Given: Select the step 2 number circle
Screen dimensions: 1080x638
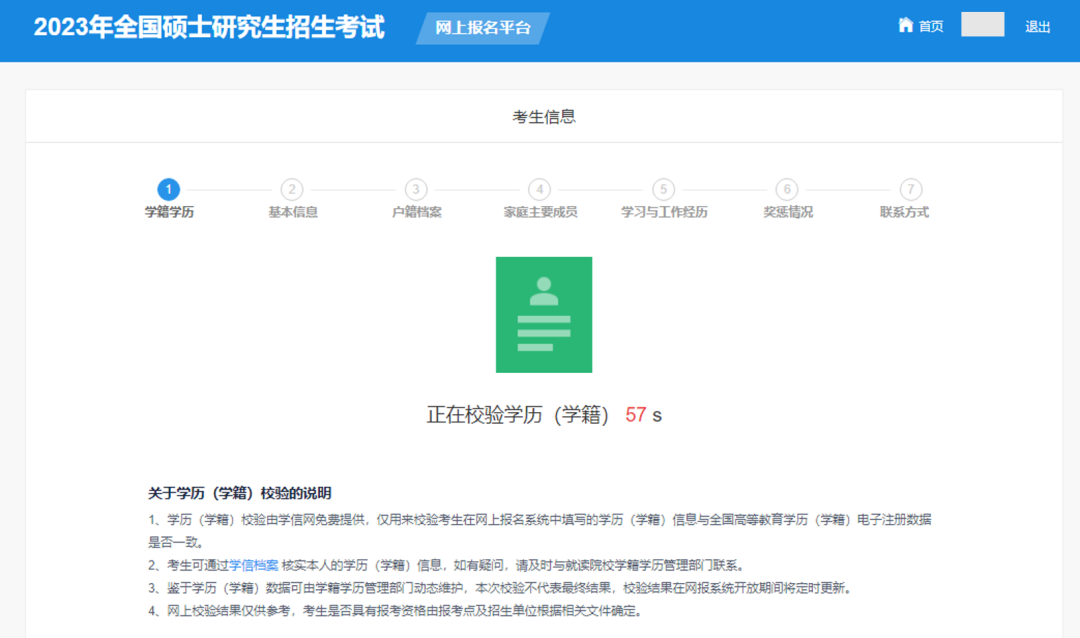Looking at the screenshot, I should [x=292, y=190].
